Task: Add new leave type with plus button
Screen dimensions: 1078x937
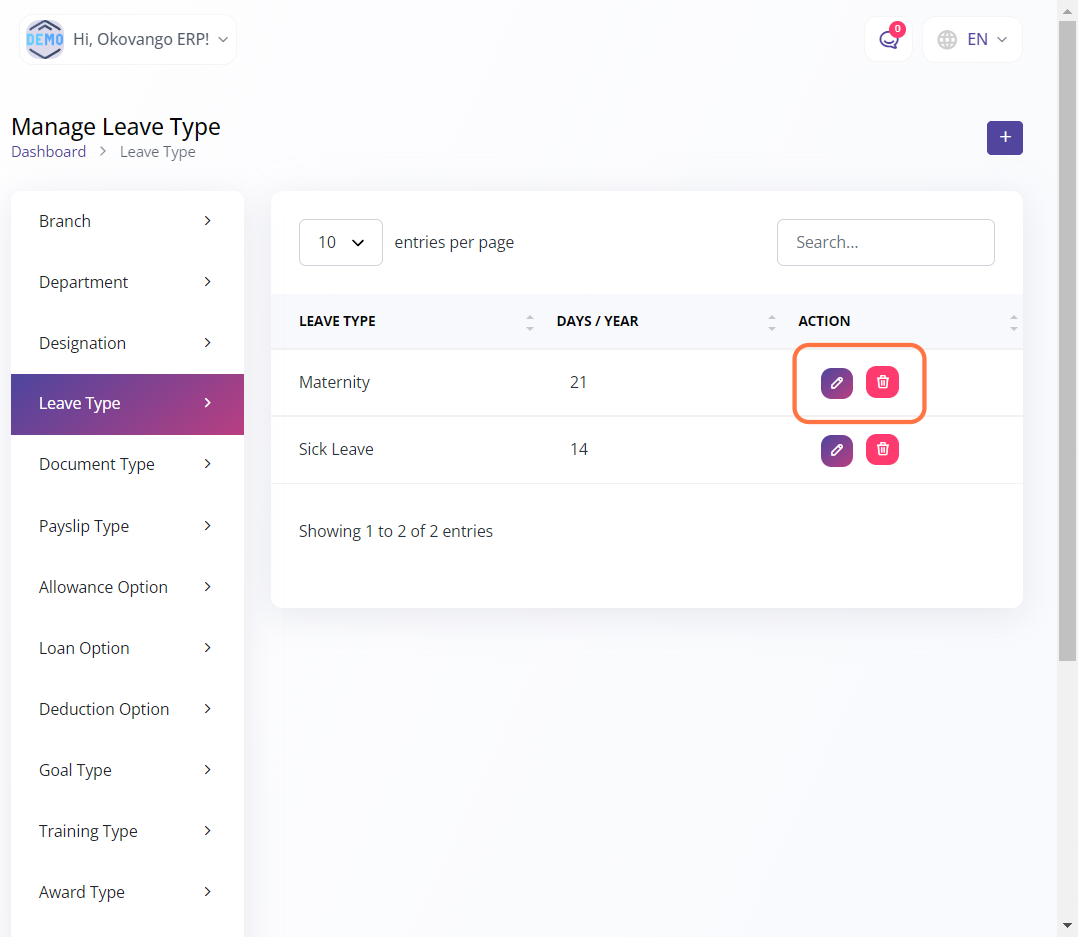Action: [1004, 138]
